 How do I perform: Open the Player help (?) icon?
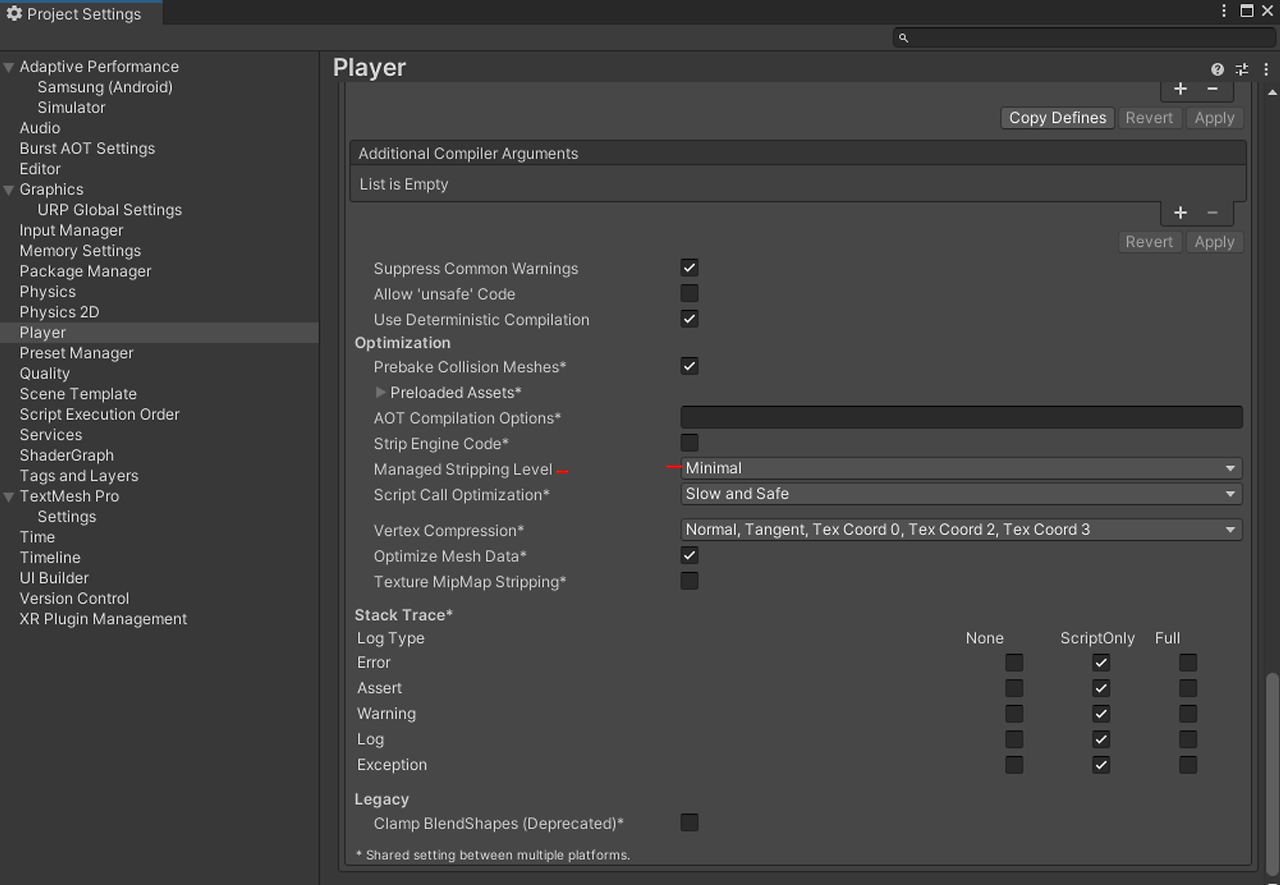point(1217,69)
